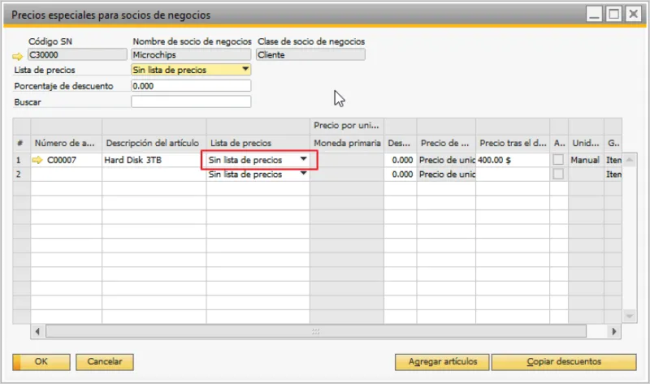Minimize the Precios especiales window
650x384 pixels.
[594, 15]
